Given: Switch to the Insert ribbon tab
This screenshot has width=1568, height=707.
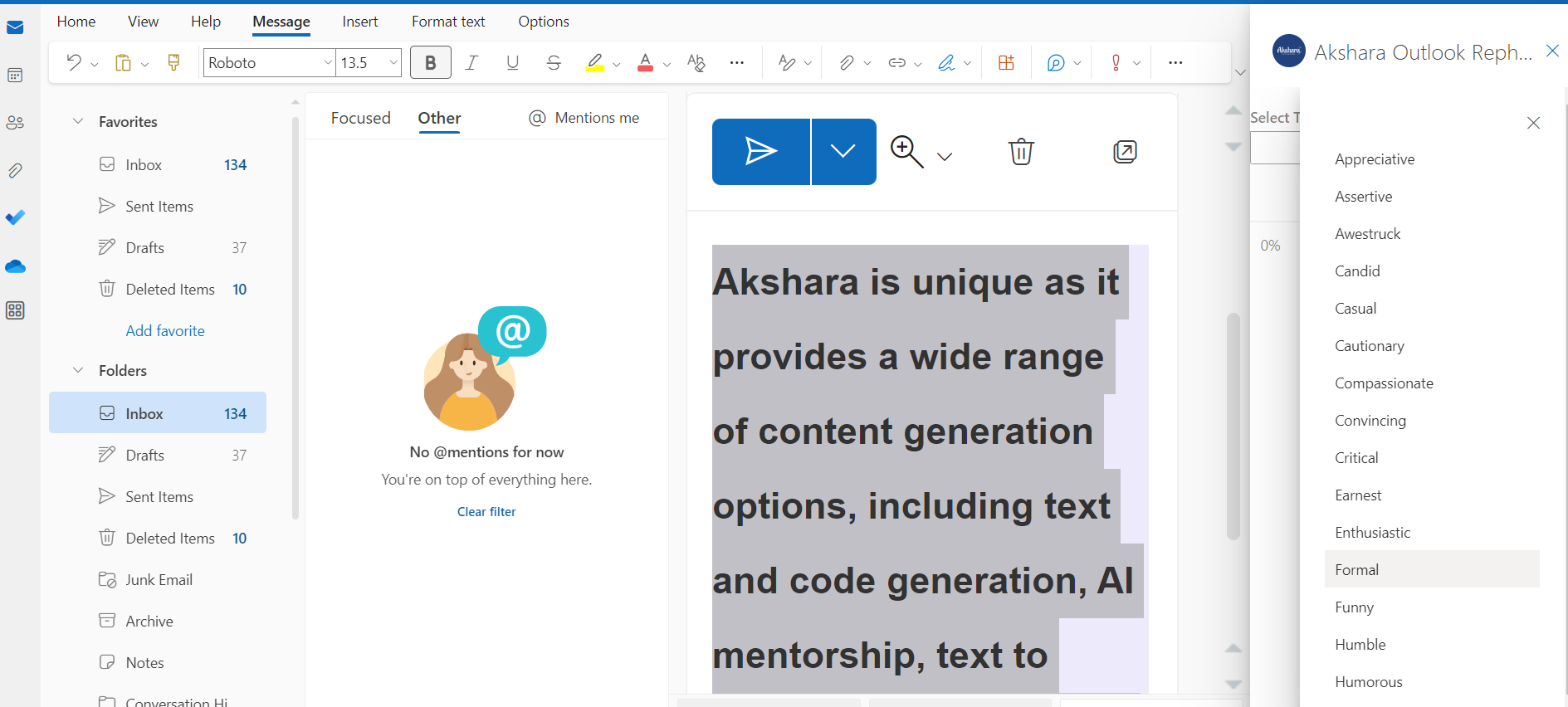Looking at the screenshot, I should pos(359,22).
